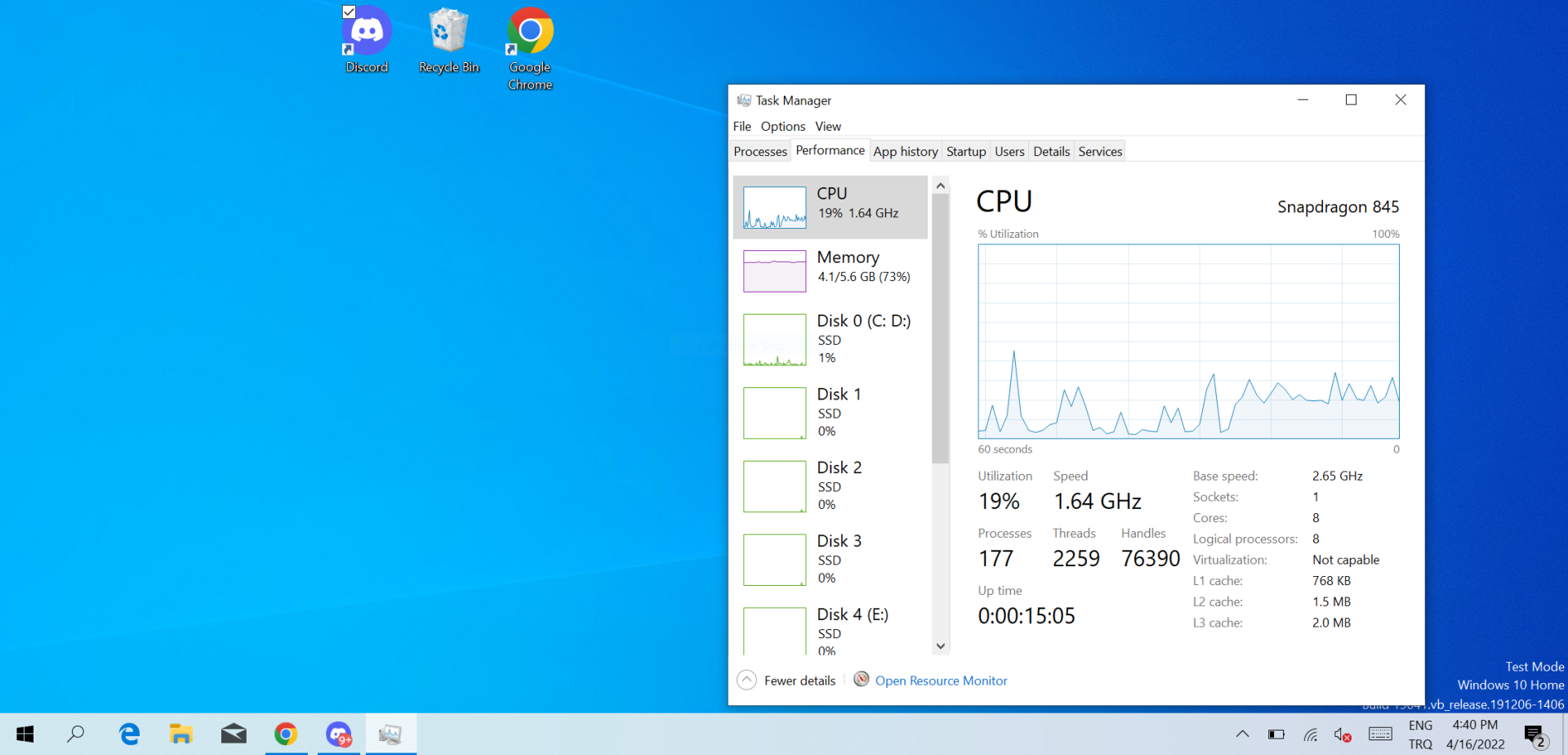Click the ENG TRQ language indicator

tap(1420, 734)
